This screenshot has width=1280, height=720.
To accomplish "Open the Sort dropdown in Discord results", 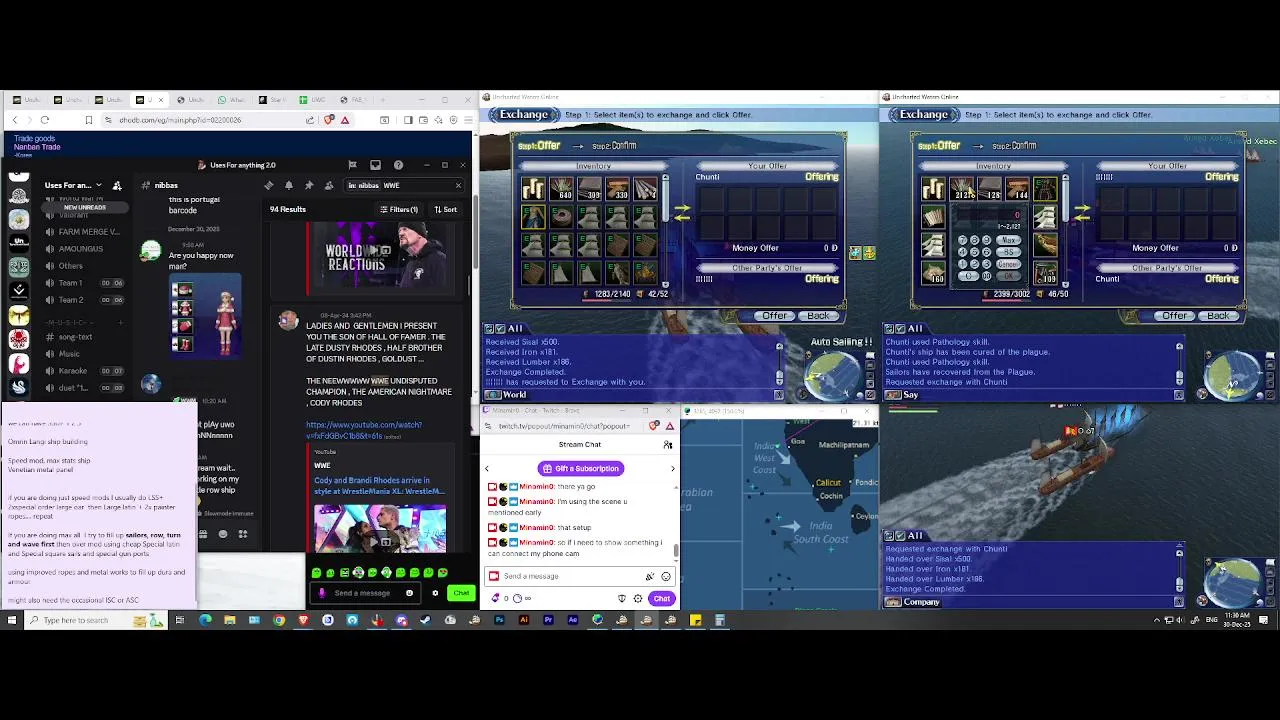I will coord(445,209).
